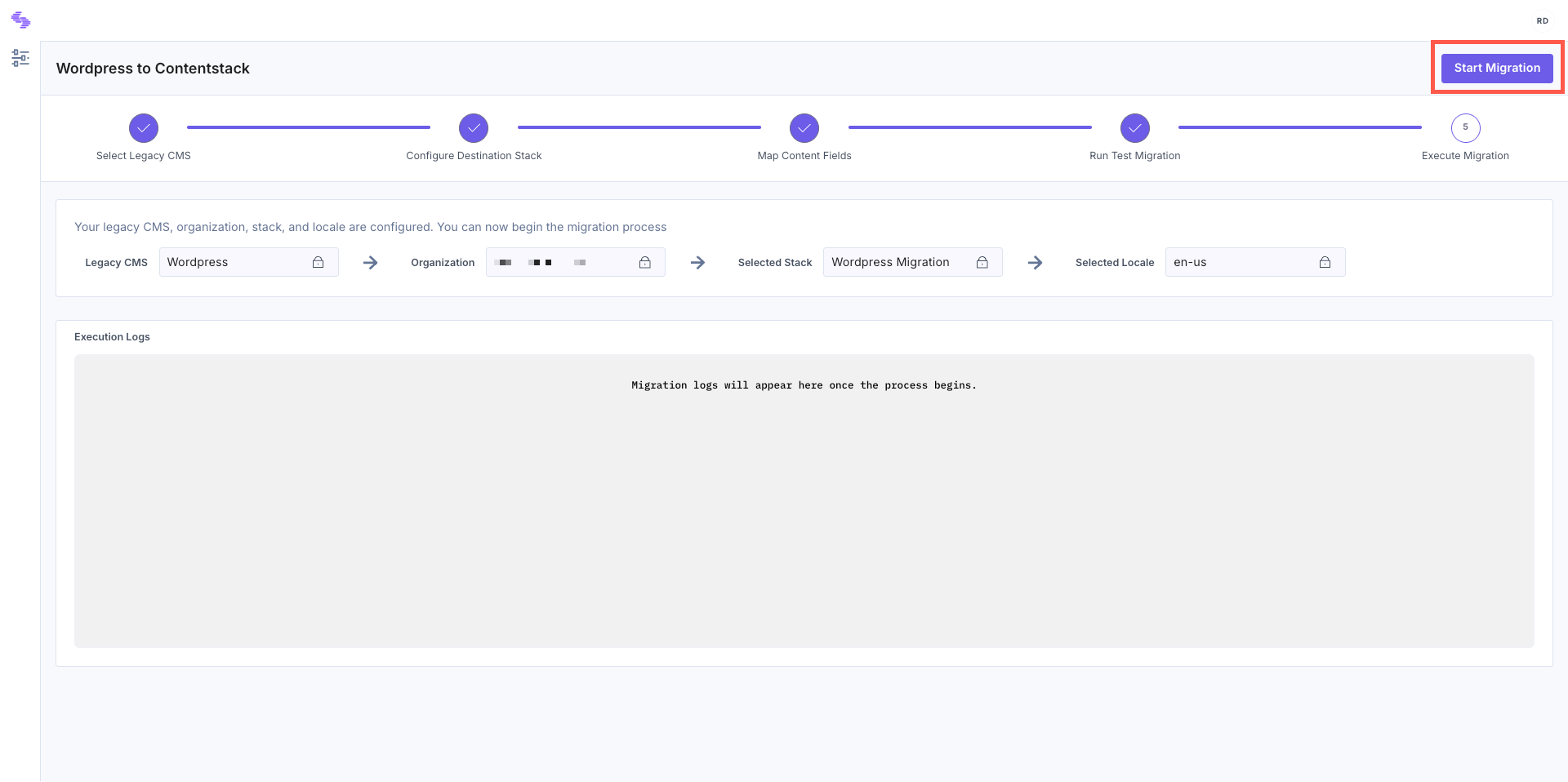Click the Selected Stack label

775,263
